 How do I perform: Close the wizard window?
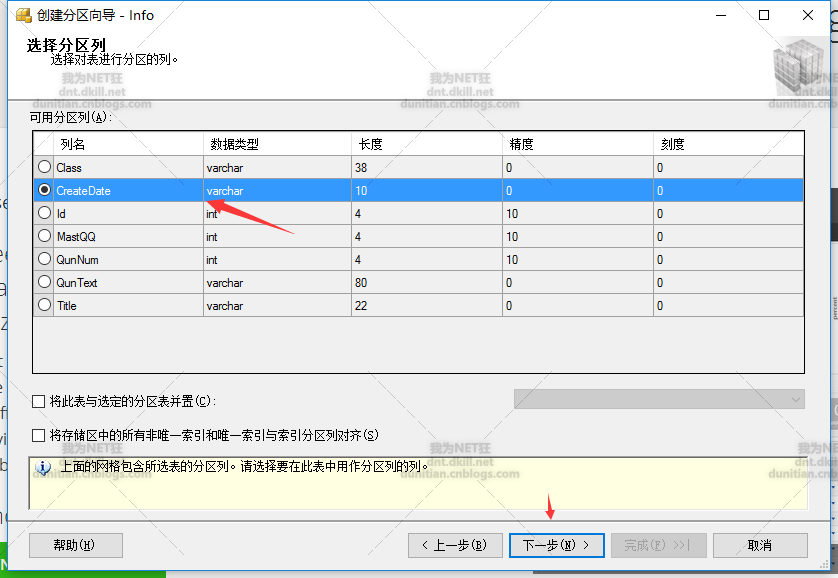pos(808,15)
